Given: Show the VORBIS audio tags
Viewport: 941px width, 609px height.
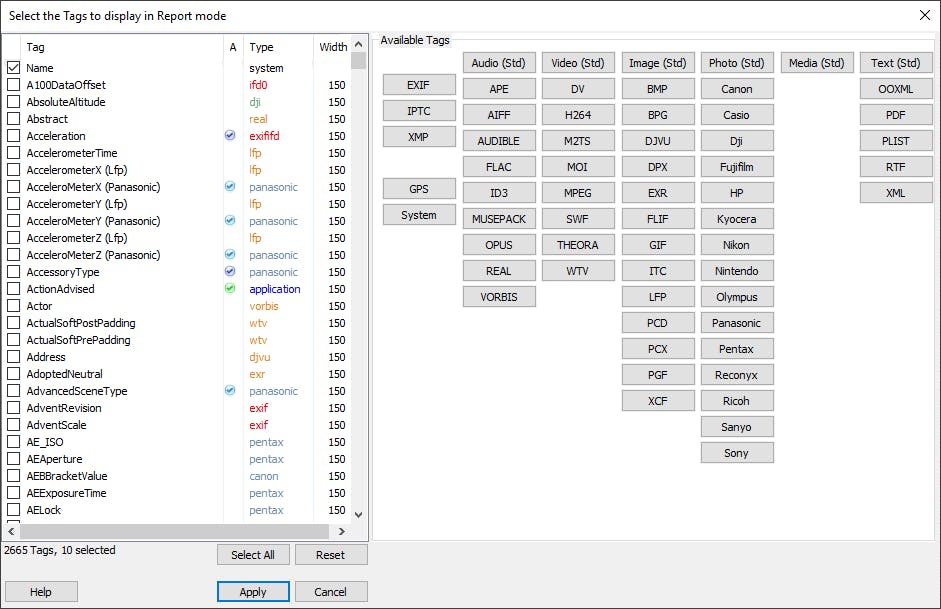Looking at the screenshot, I should point(499,296).
